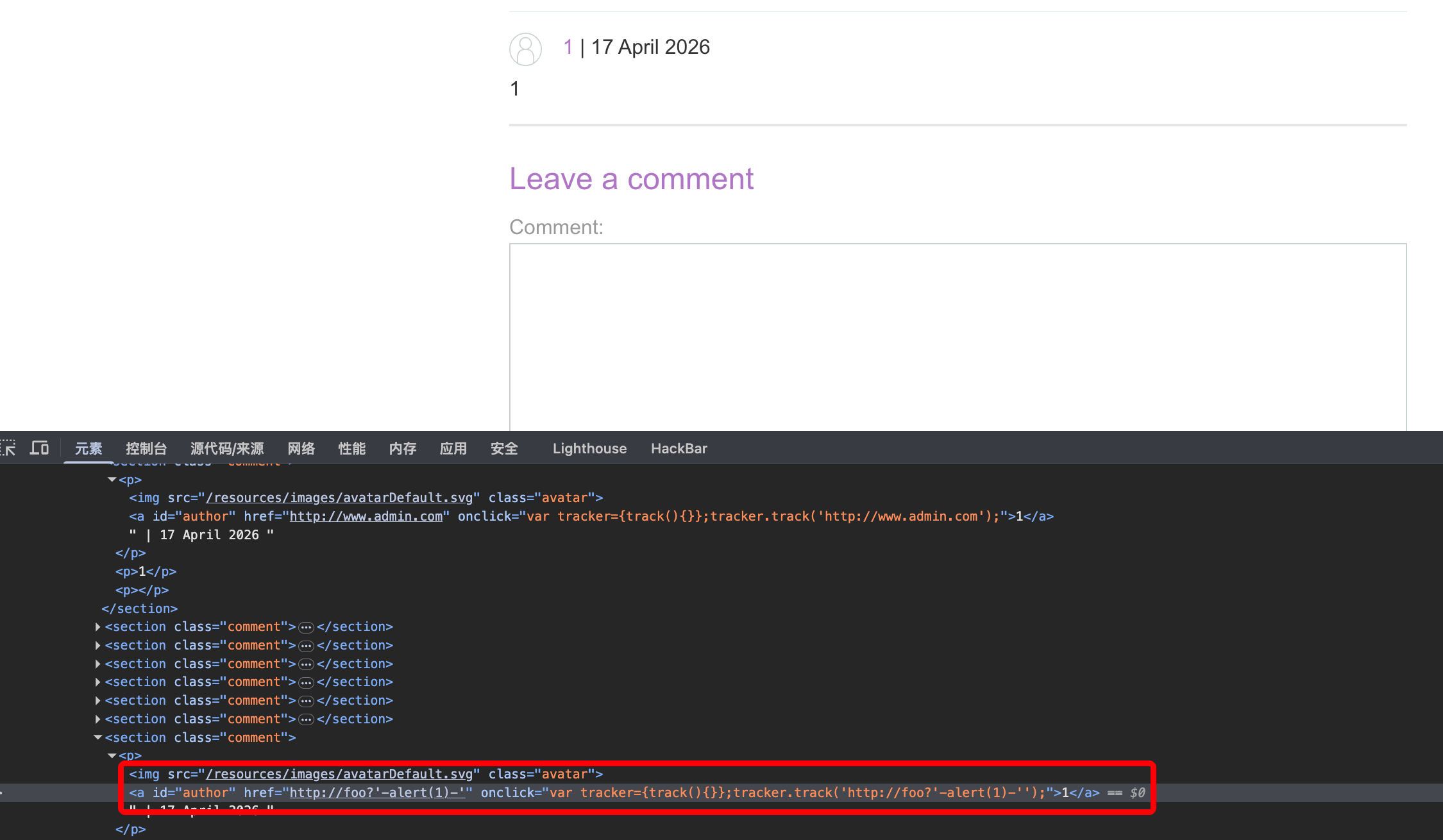Click the http://www.admin.com href link

pyautogui.click(x=366, y=516)
